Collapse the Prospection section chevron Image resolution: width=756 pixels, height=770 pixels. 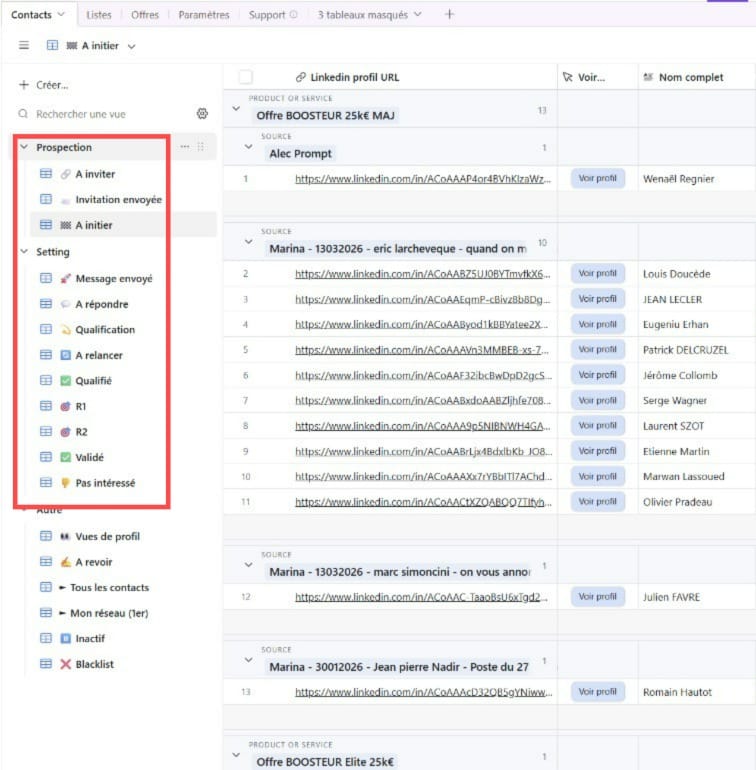24,147
